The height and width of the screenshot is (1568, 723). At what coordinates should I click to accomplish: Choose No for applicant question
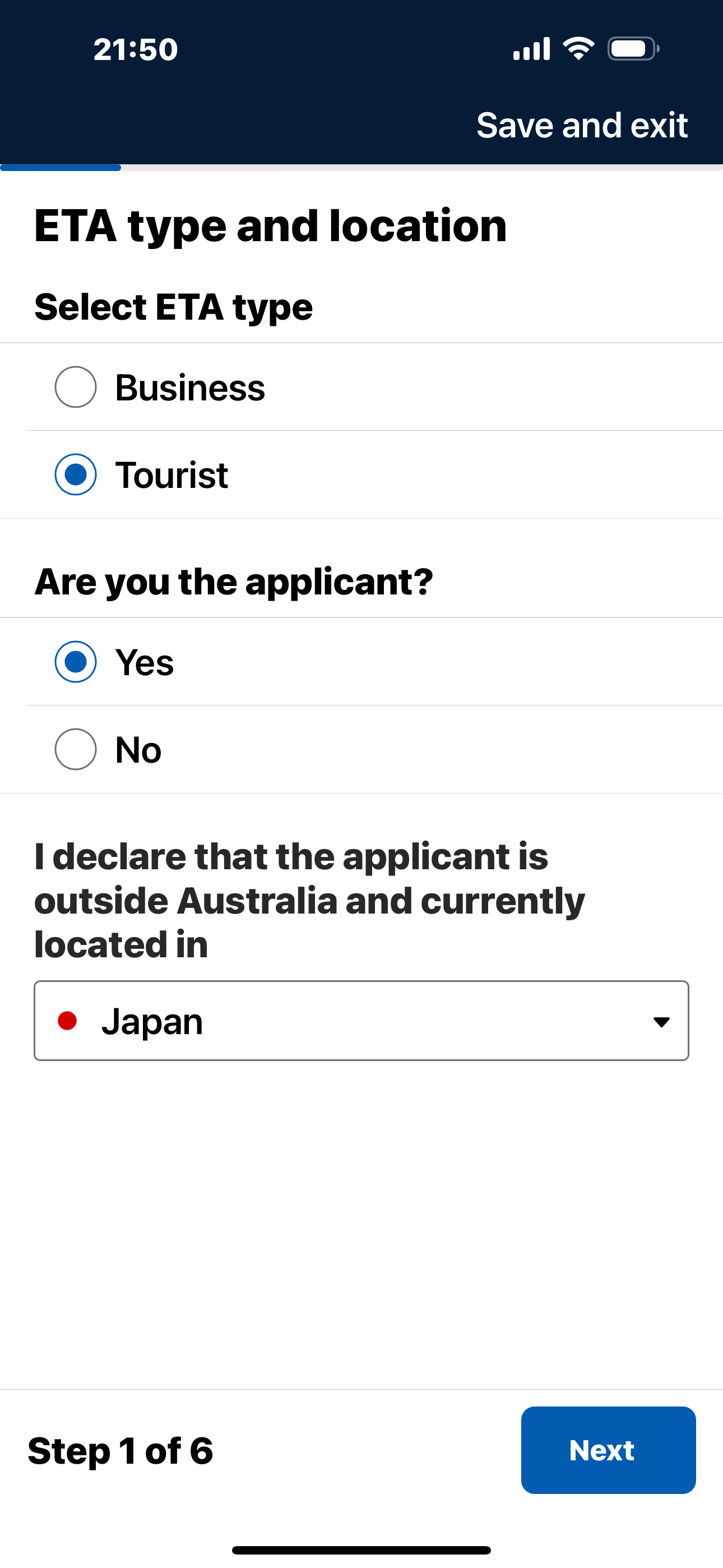tap(76, 749)
